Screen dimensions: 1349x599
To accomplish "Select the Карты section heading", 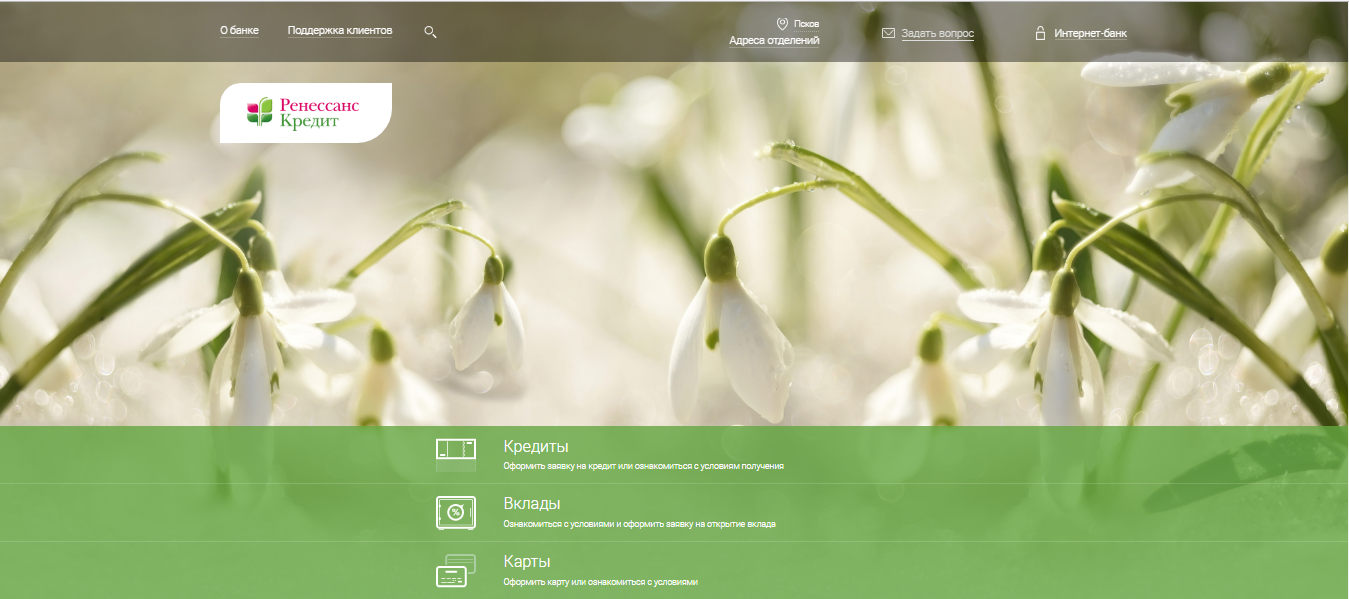I will 527,561.
